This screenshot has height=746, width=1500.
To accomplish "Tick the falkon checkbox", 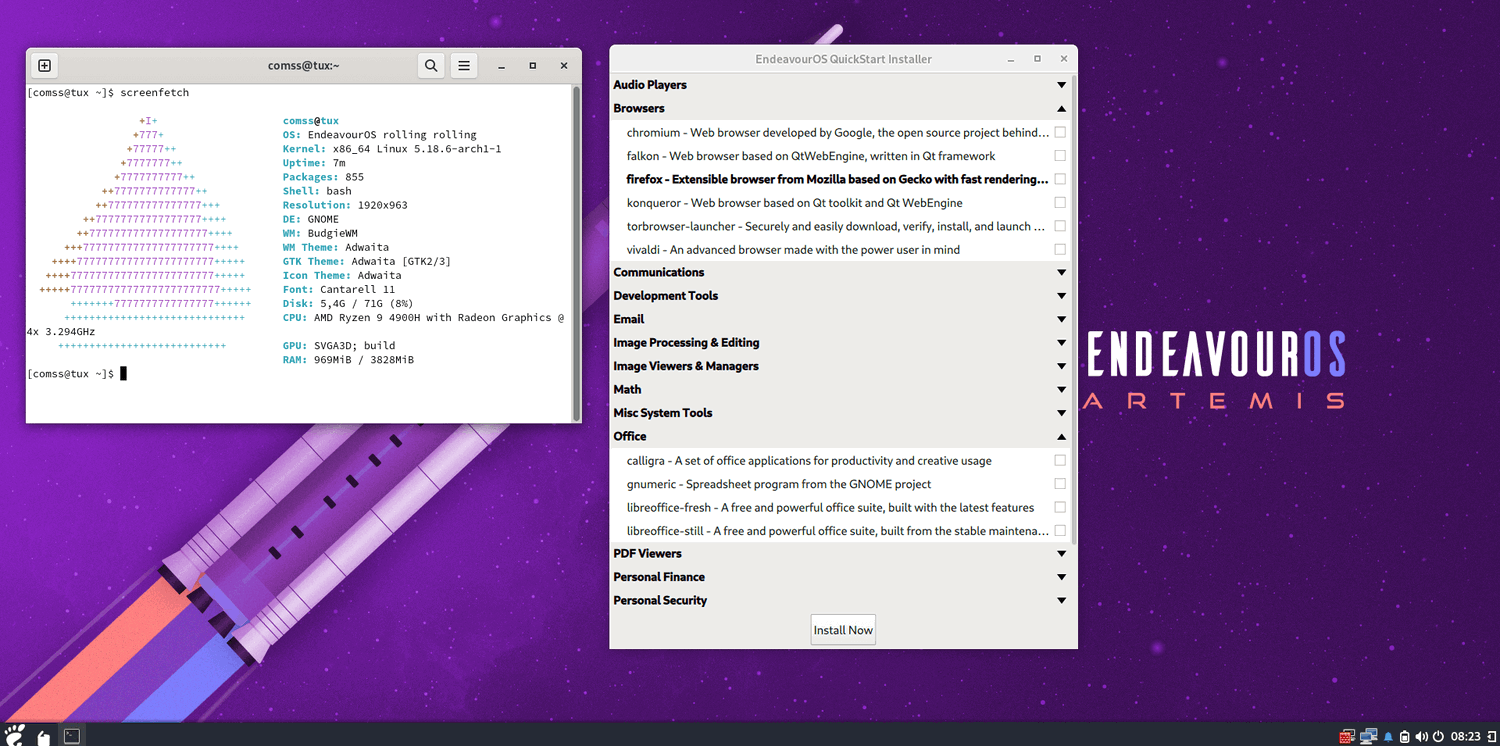I will point(1060,156).
